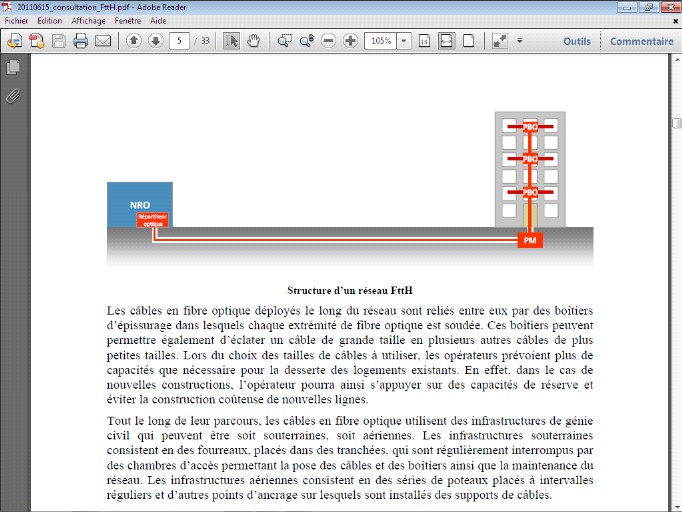The width and height of the screenshot is (682, 512).
Task: Click the caption 'Structure d'un réseau FttH'
Action: (x=350, y=290)
